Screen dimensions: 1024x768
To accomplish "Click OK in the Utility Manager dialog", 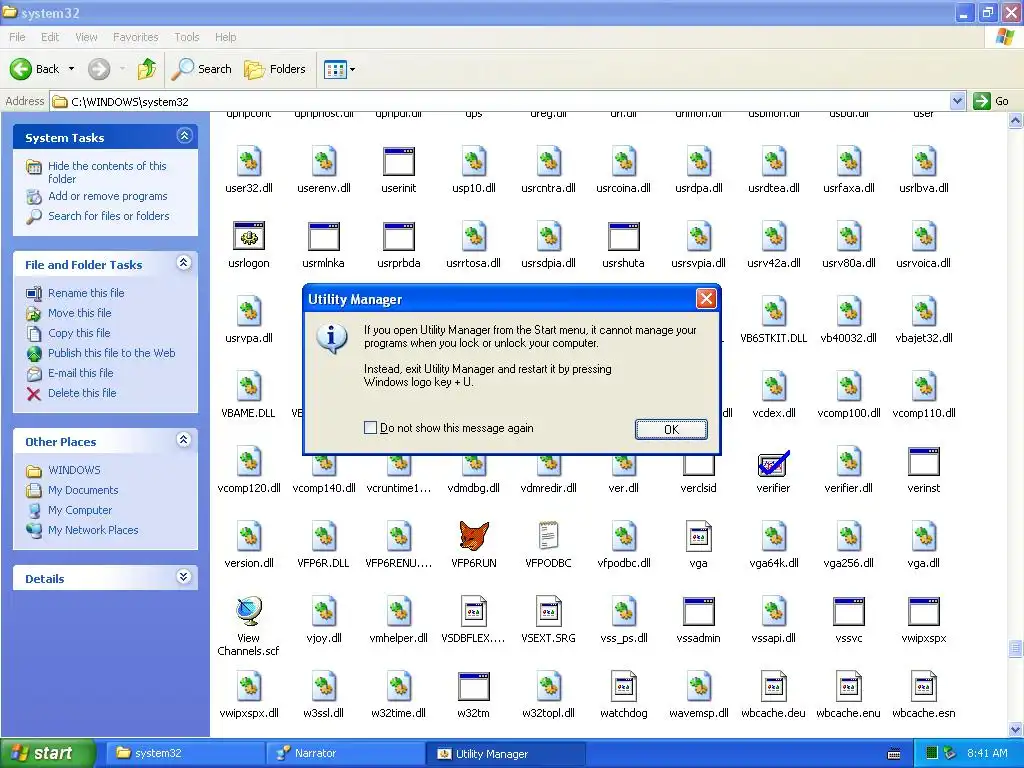I will [671, 429].
